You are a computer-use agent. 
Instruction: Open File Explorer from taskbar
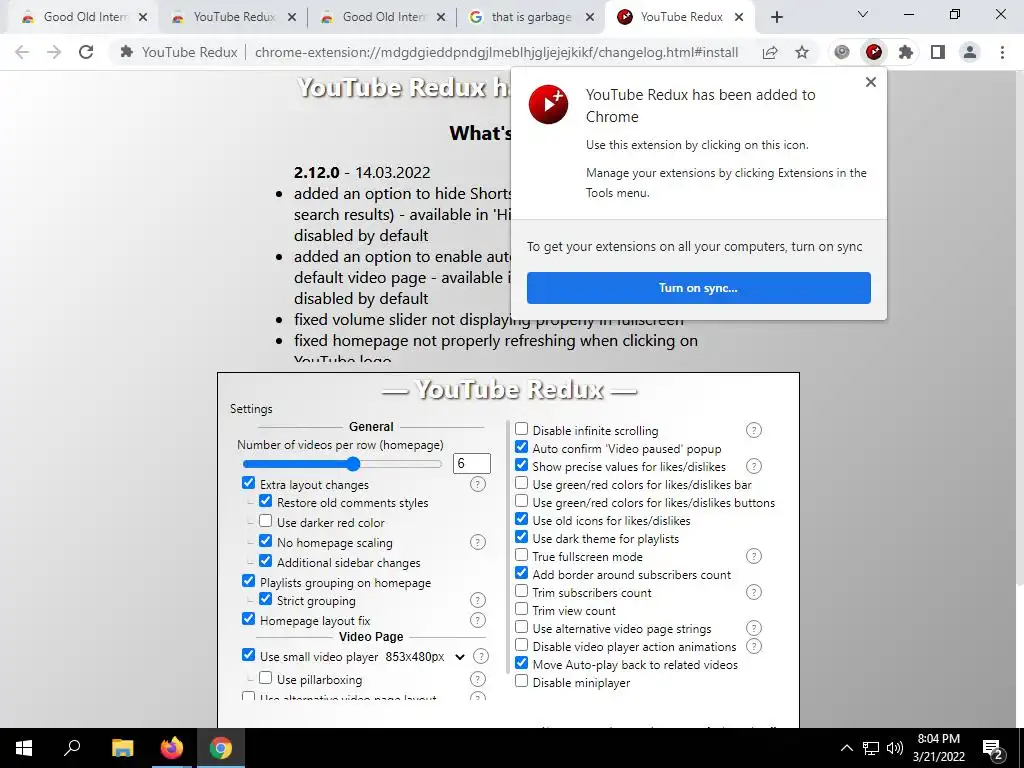coord(122,748)
